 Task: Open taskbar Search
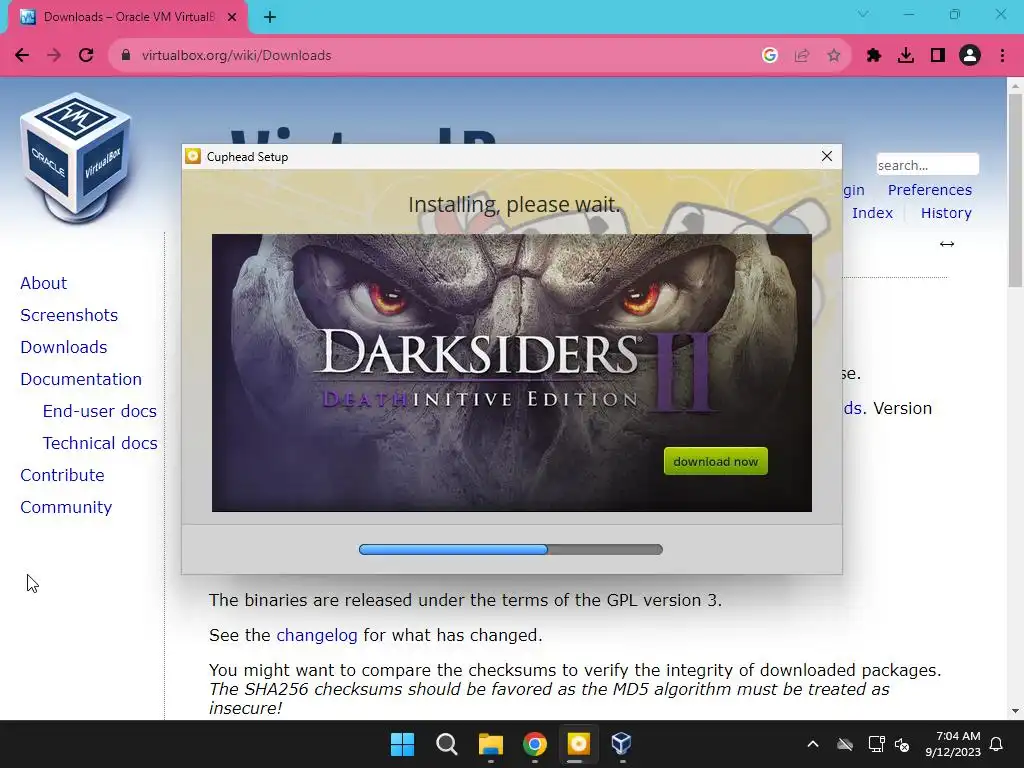coord(447,744)
